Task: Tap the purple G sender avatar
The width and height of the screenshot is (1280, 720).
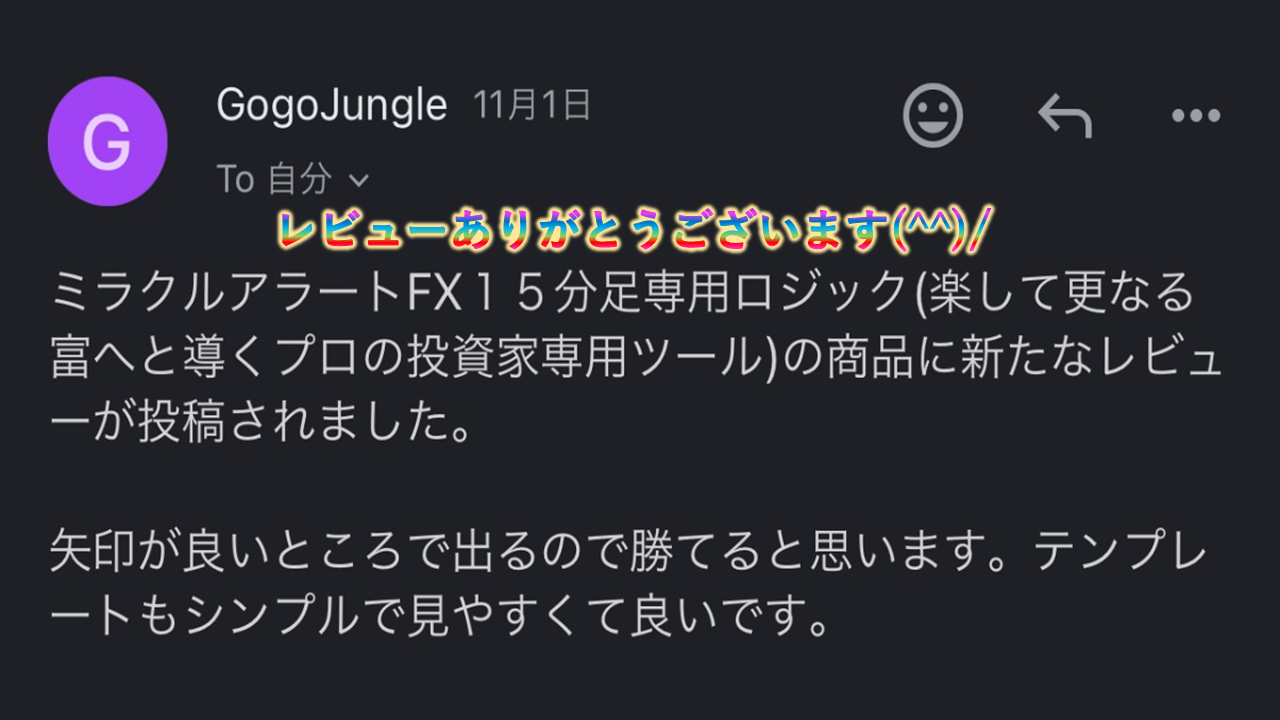Action: [x=107, y=141]
